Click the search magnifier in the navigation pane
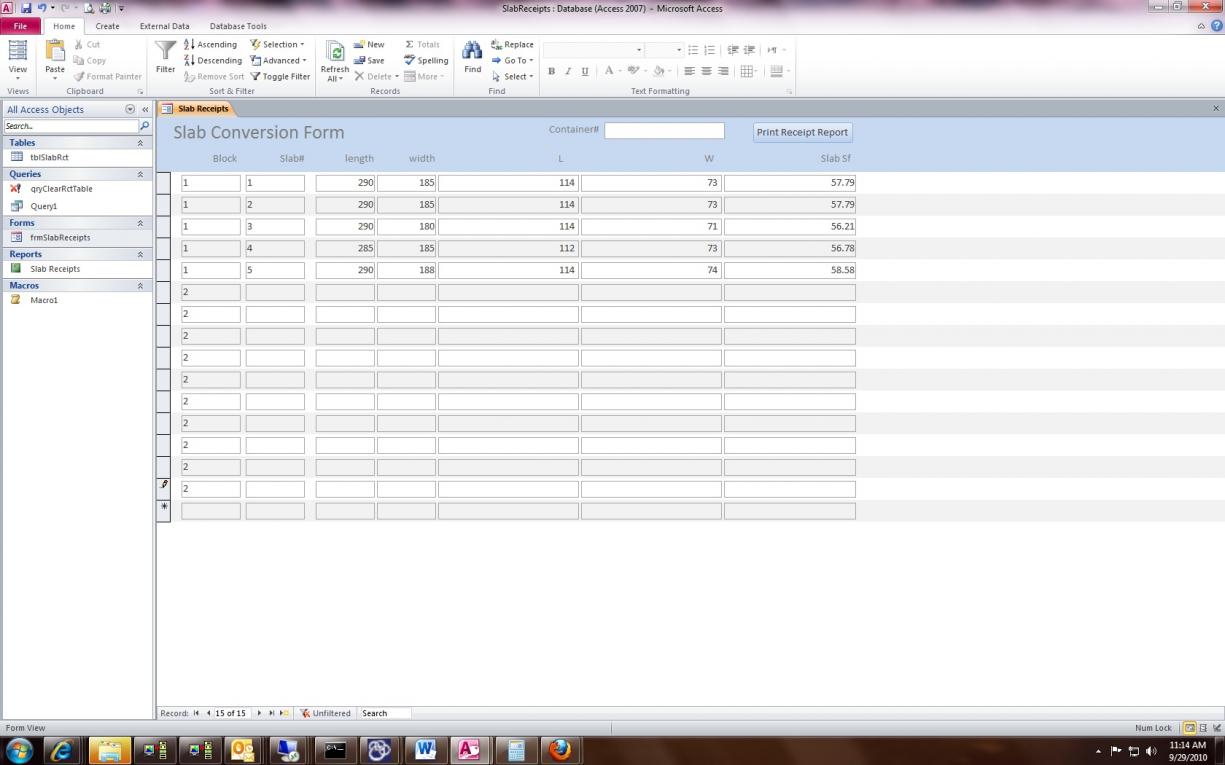The image size is (1225, 765). (144, 126)
